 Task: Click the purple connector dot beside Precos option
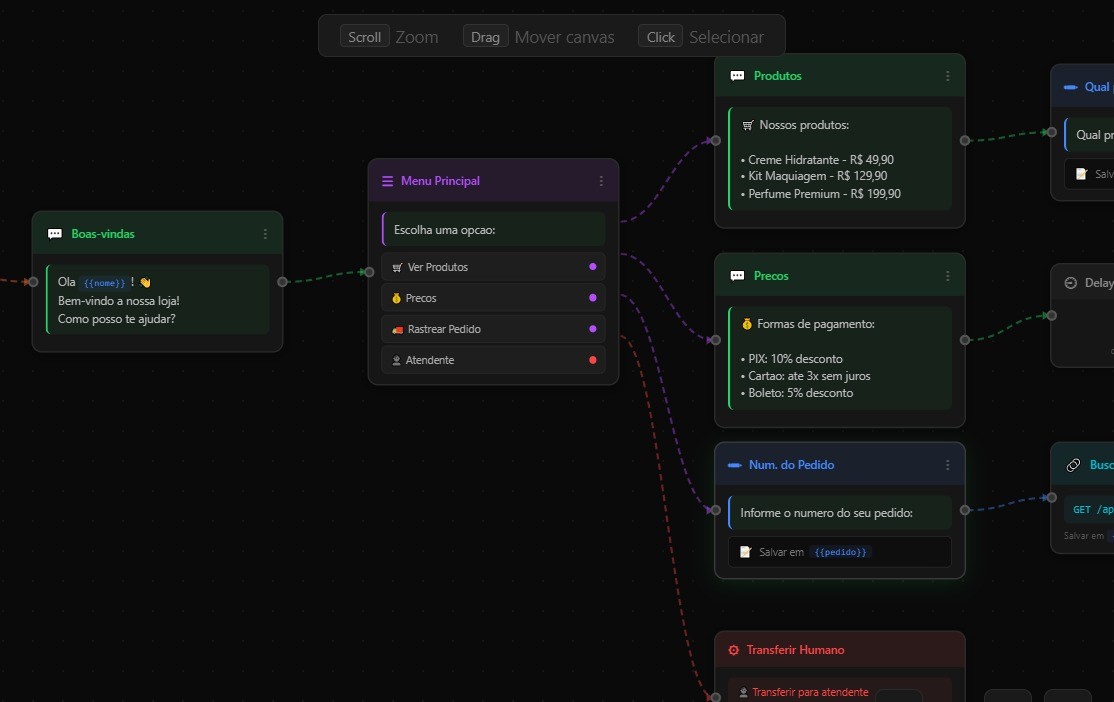coord(593,298)
